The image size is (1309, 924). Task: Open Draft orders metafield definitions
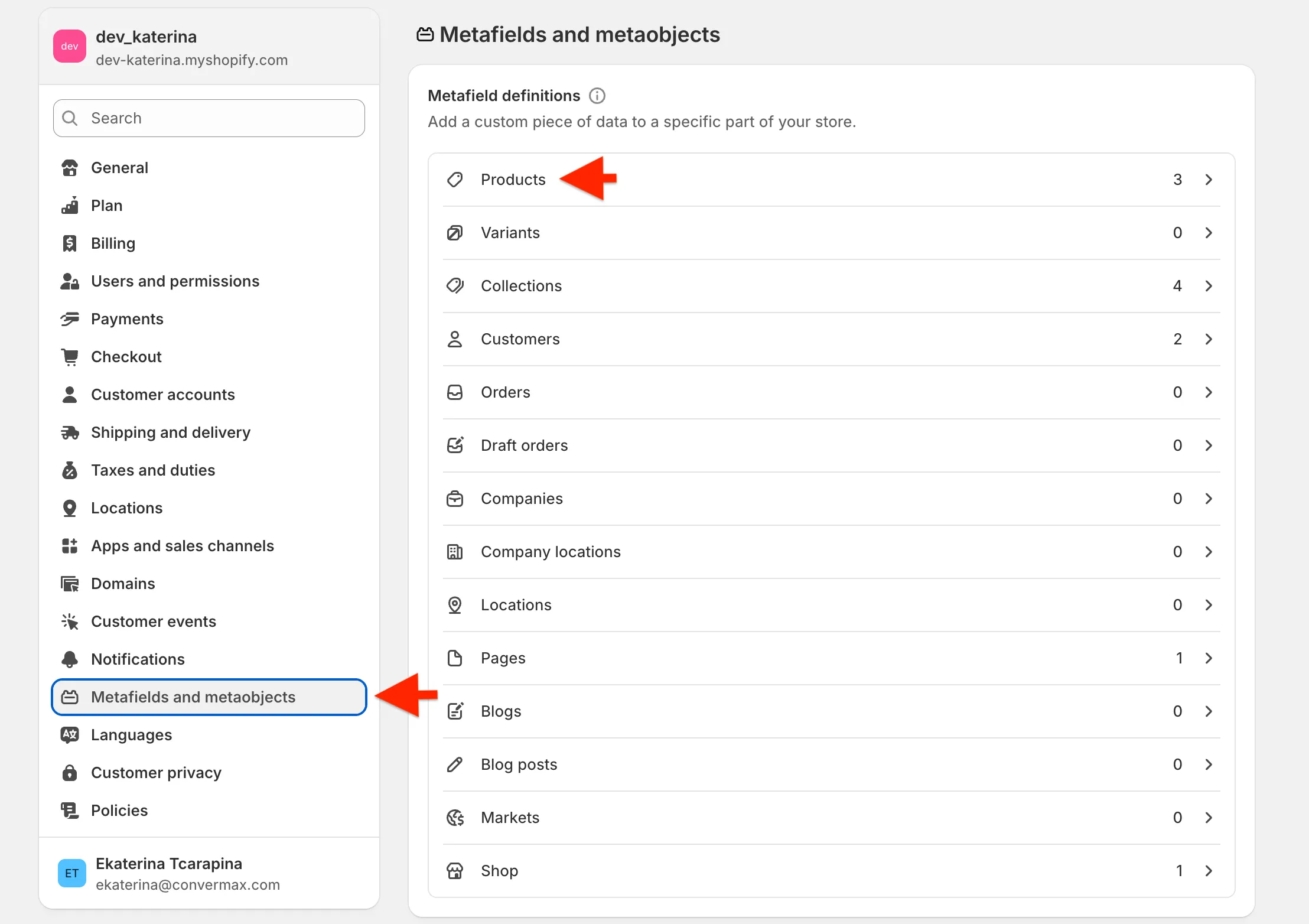pyautogui.click(x=524, y=445)
